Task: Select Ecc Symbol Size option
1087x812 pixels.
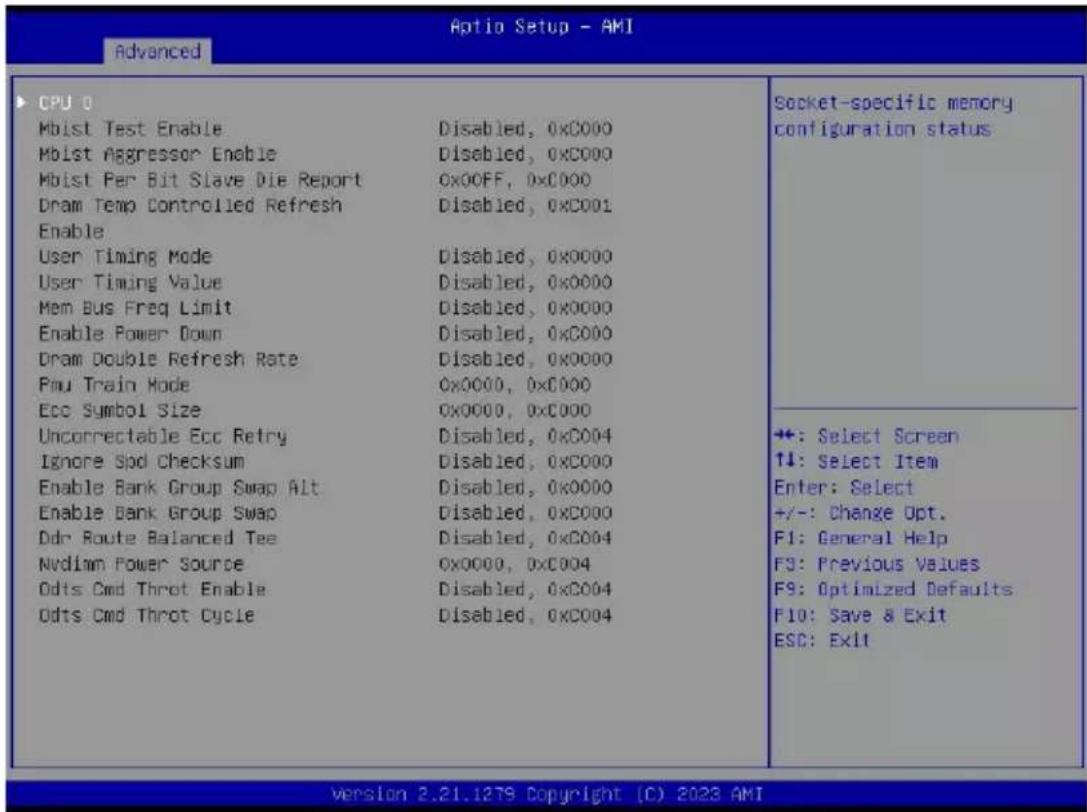Action: pos(120,411)
